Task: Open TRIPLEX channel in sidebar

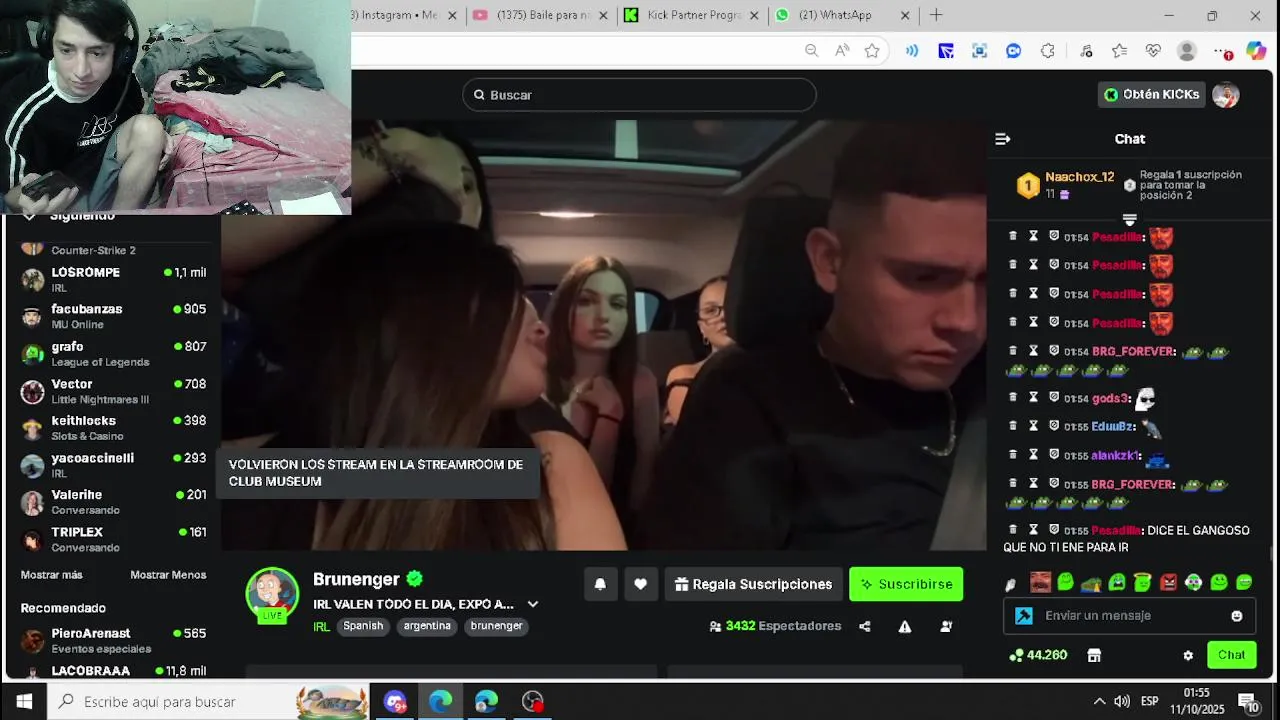Action: coord(113,539)
